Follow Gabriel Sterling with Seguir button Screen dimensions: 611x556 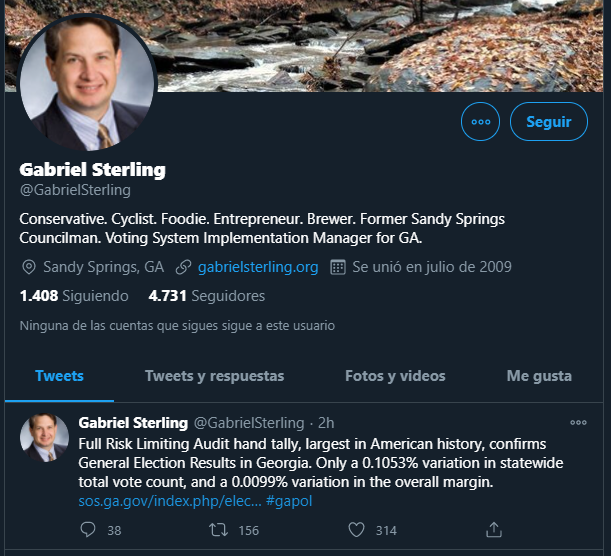549,122
